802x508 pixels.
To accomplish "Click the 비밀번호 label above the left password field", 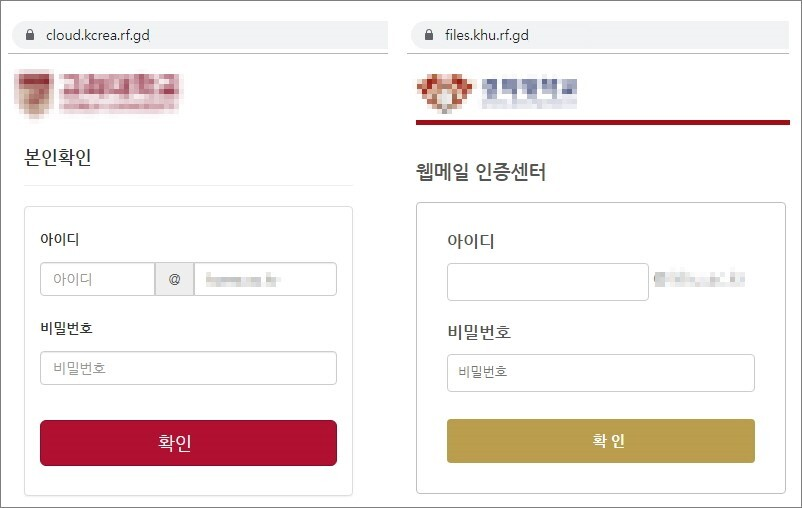I will pos(66,328).
